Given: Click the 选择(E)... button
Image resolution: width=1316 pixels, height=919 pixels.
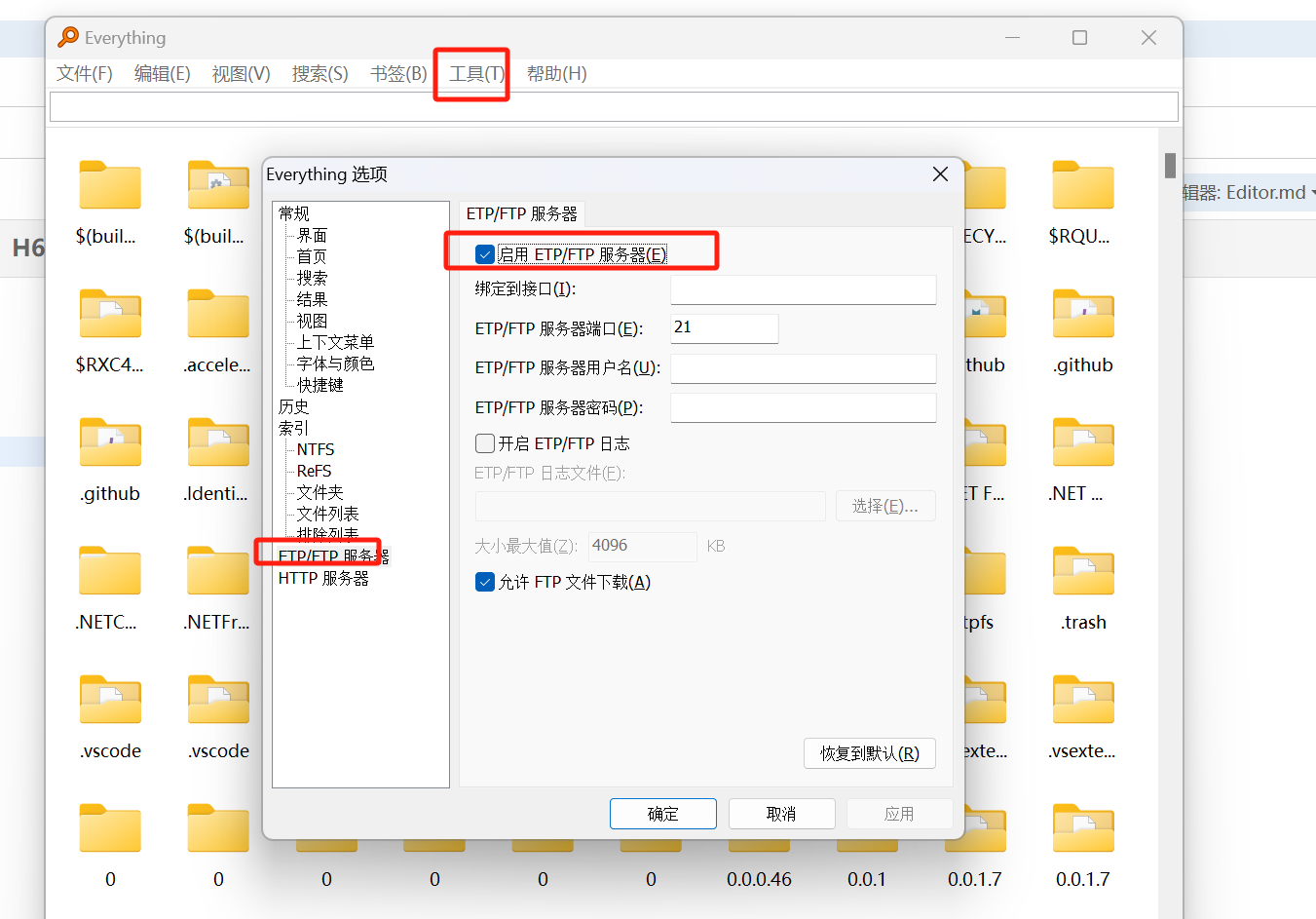Looking at the screenshot, I should tap(885, 506).
